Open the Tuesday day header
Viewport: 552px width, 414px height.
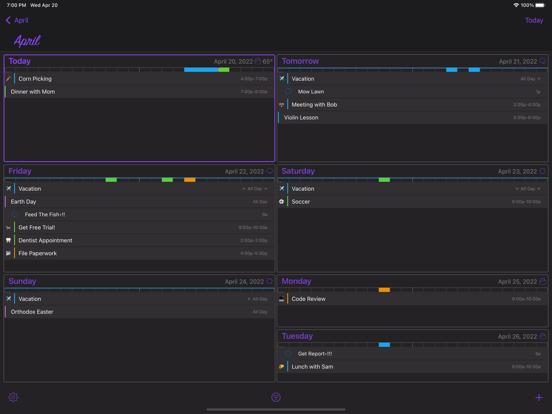[413, 336]
